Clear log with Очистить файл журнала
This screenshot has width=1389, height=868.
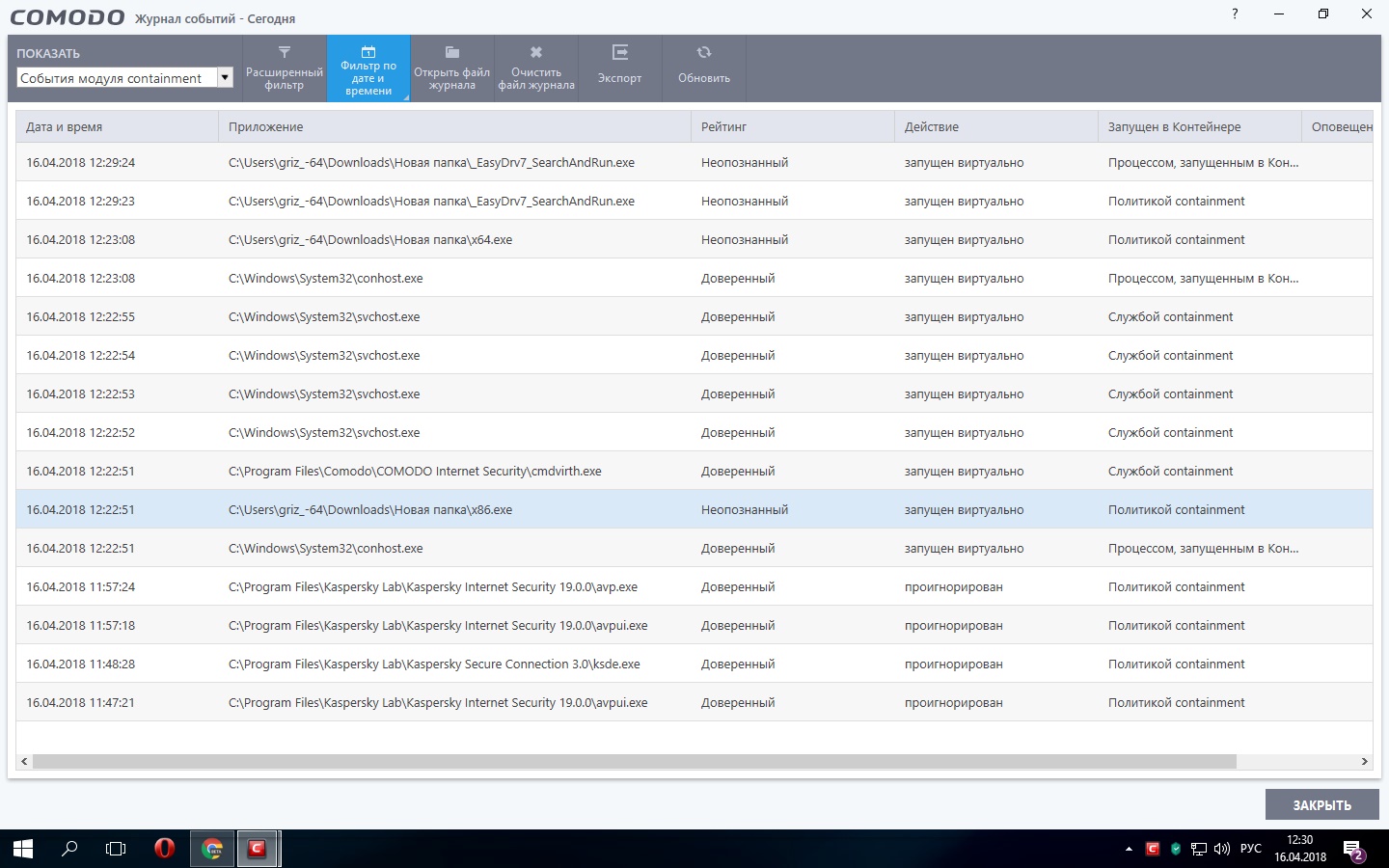pyautogui.click(x=536, y=68)
